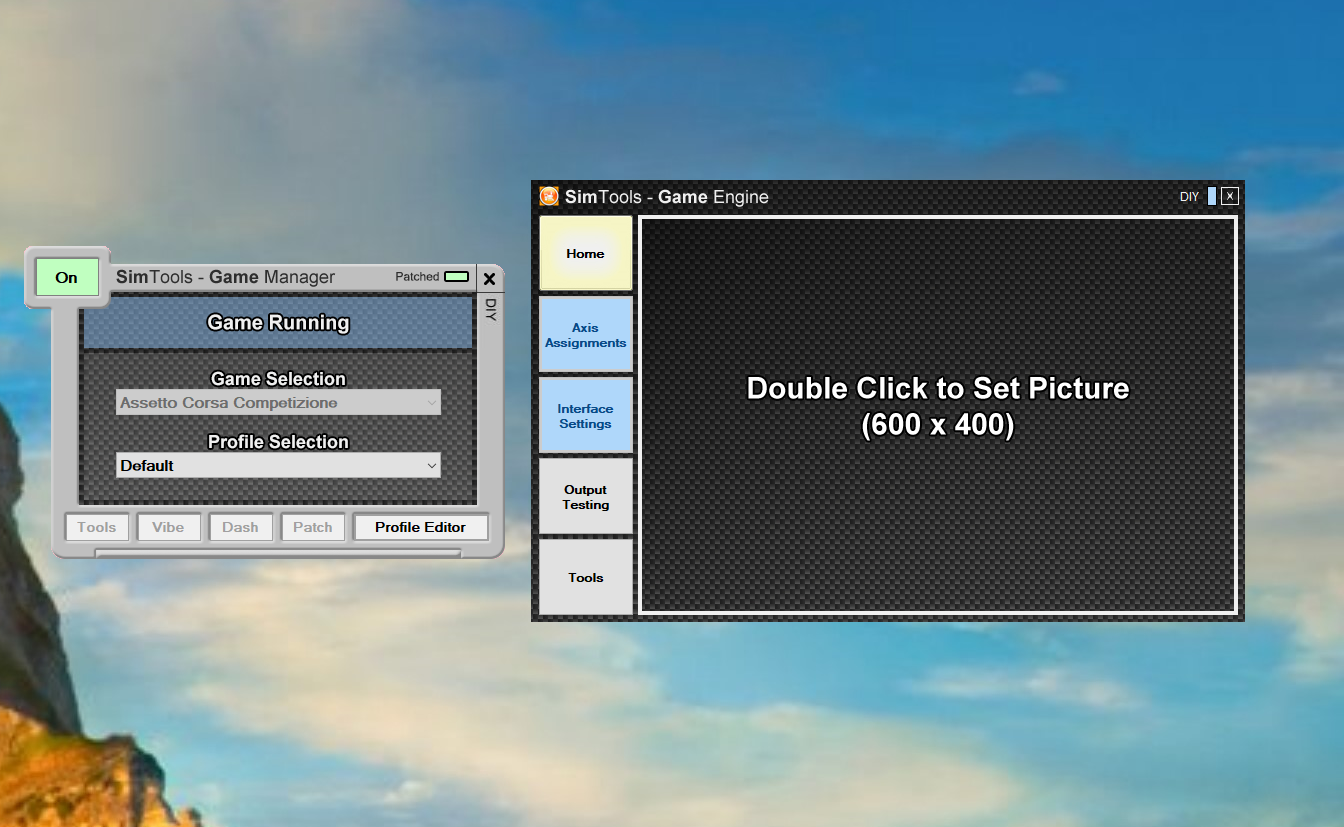The height and width of the screenshot is (827, 1344).
Task: Open the Axis Assignments tab
Action: pyautogui.click(x=586, y=335)
